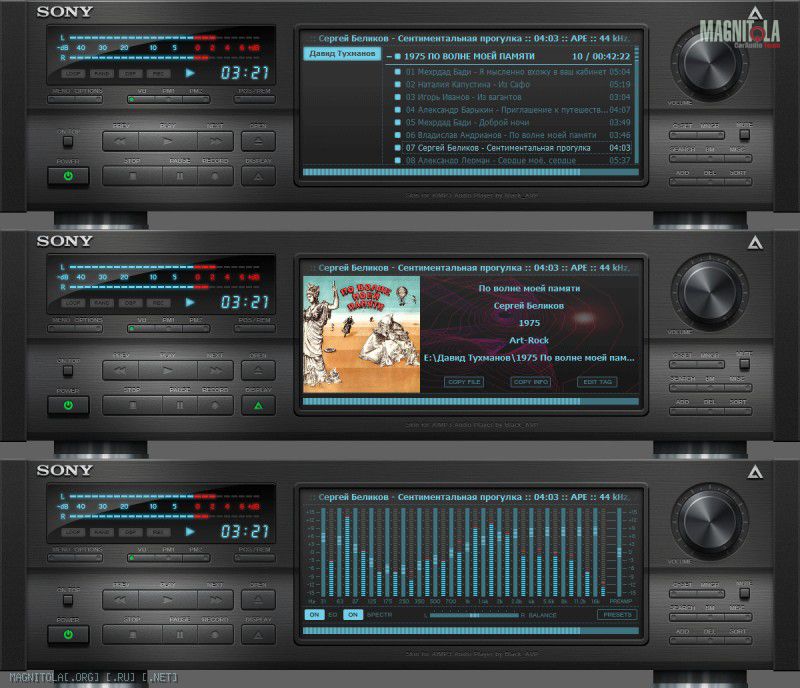Toggle the Spectr ON switch in equalizer
Screen dimensions: 800x688
click(x=353, y=614)
